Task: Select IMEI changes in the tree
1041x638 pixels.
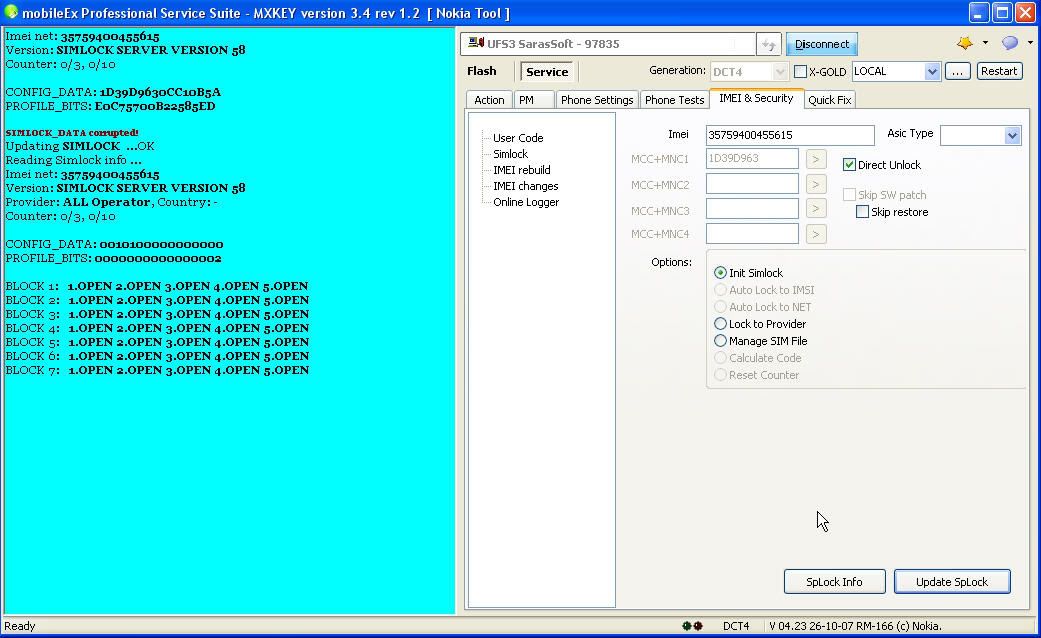Action: coord(525,186)
